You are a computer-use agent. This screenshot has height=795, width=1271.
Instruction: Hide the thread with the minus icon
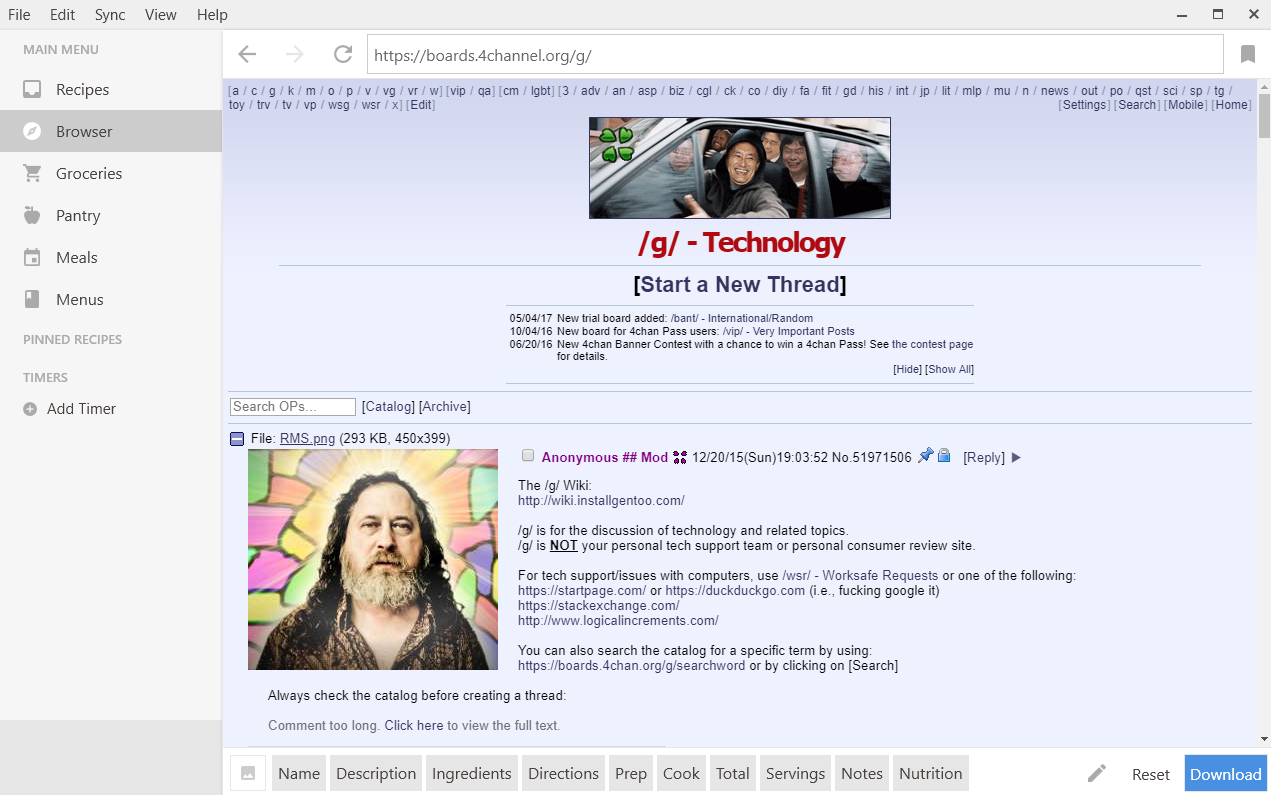pos(237,439)
